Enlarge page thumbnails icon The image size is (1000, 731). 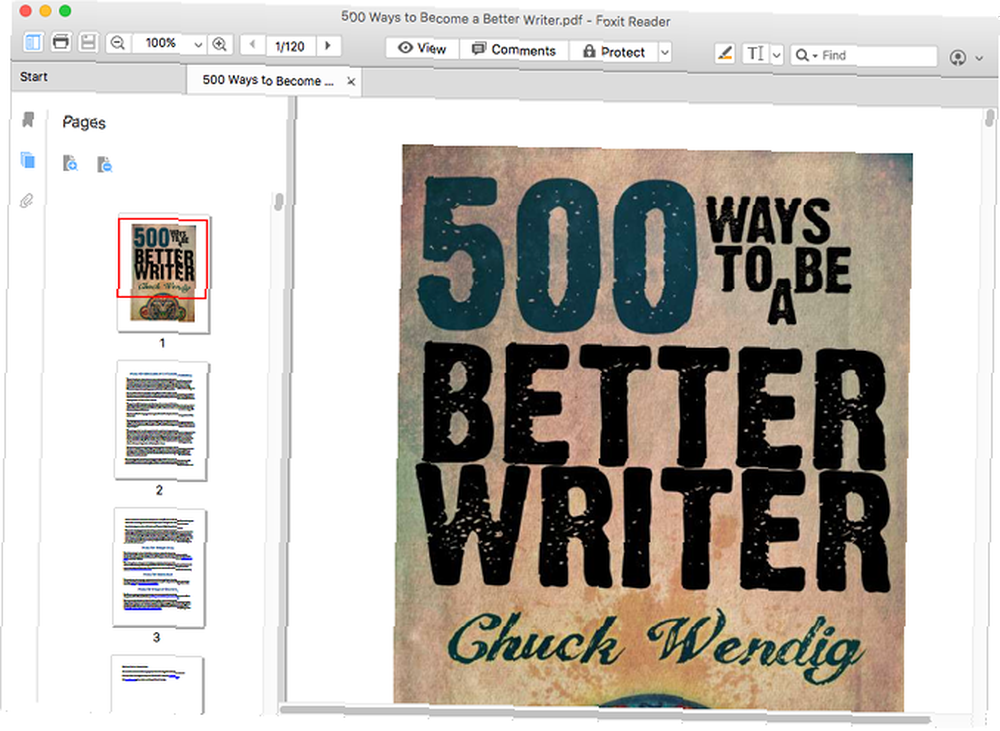point(70,163)
